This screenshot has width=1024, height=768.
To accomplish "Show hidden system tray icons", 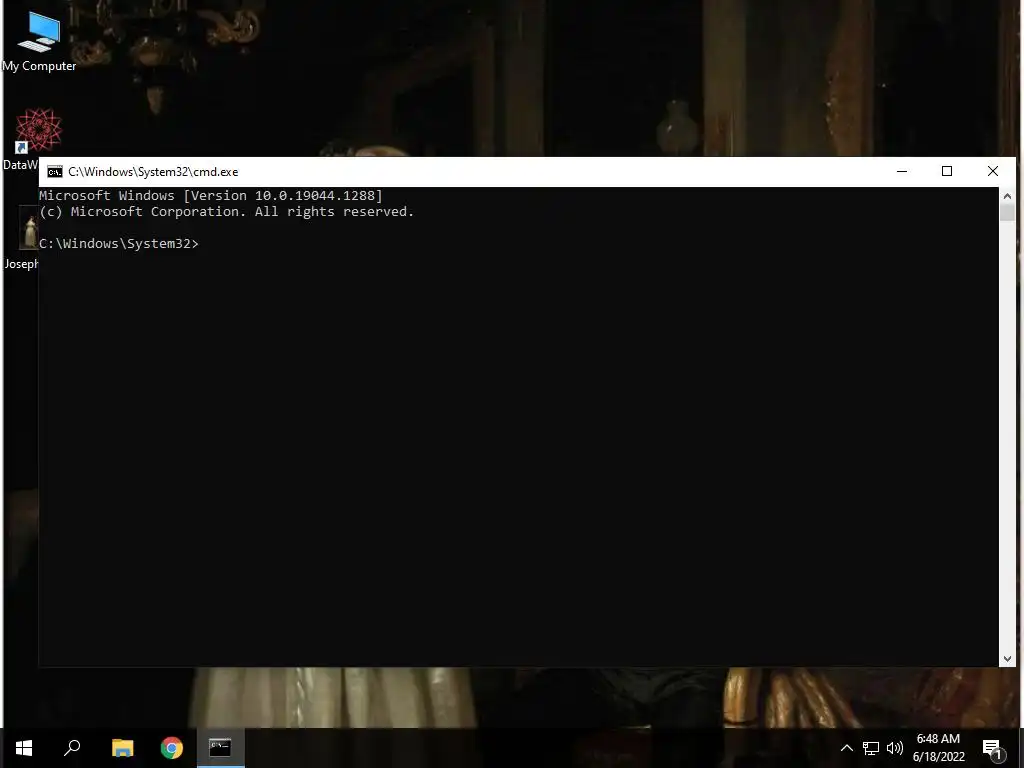I will pyautogui.click(x=846, y=748).
